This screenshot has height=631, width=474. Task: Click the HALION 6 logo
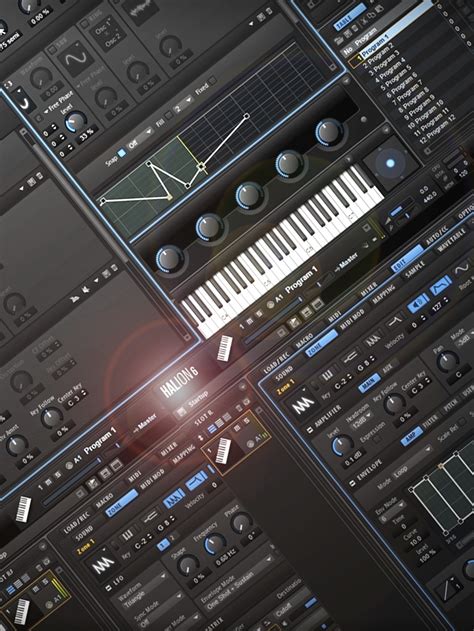tap(179, 381)
